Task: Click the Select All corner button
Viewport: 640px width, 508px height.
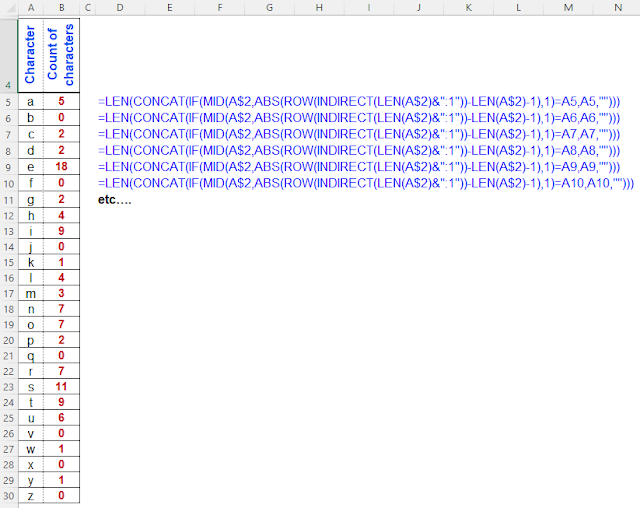Action: 9,7
